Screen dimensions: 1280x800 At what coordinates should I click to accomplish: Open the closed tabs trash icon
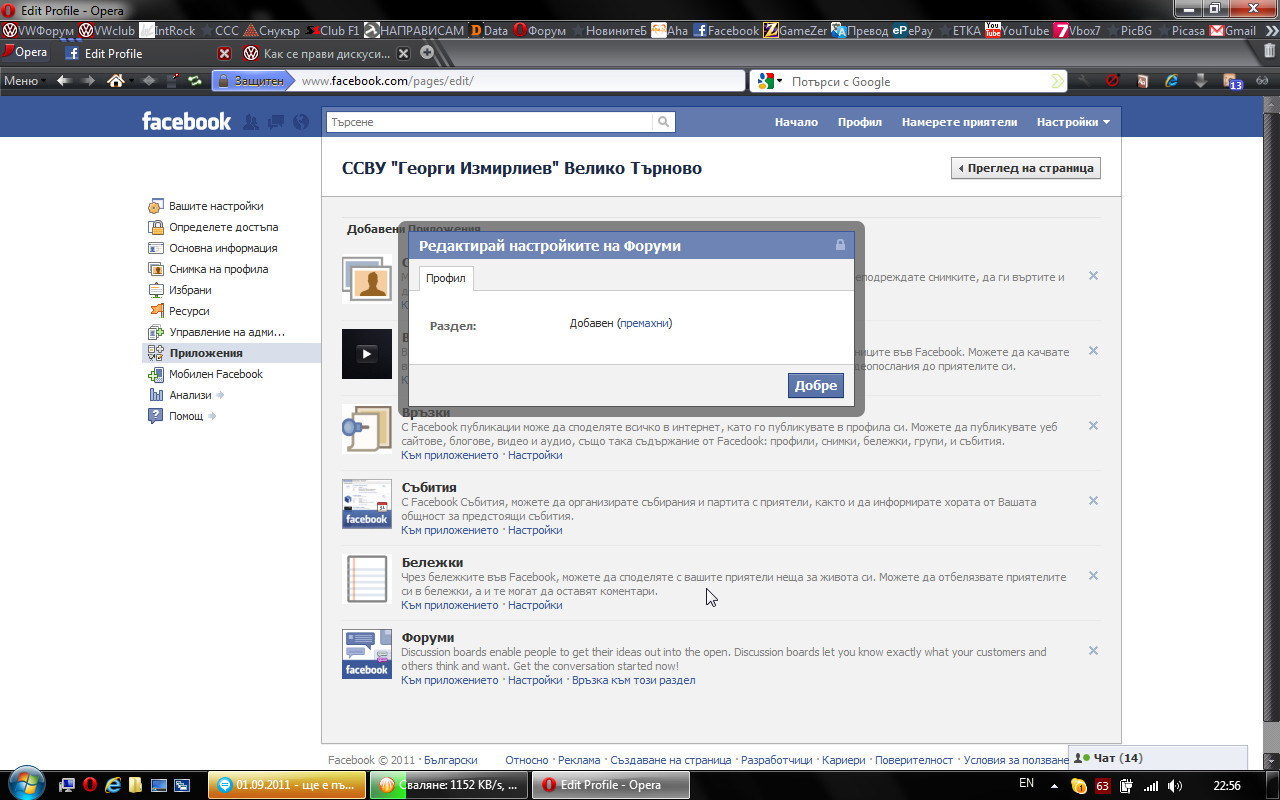pyautogui.click(x=1270, y=52)
